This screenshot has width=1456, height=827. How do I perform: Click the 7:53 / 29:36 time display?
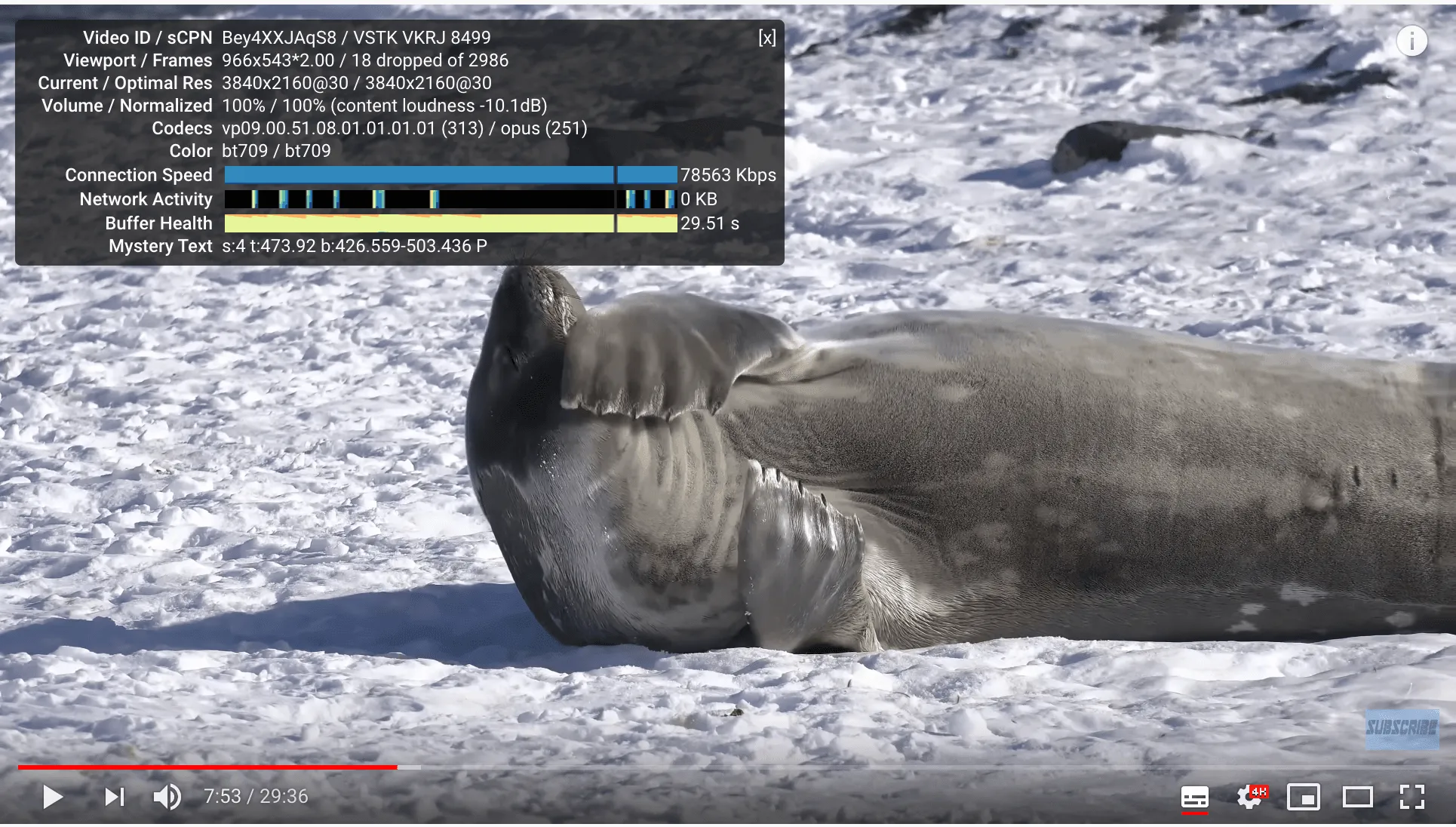[256, 797]
